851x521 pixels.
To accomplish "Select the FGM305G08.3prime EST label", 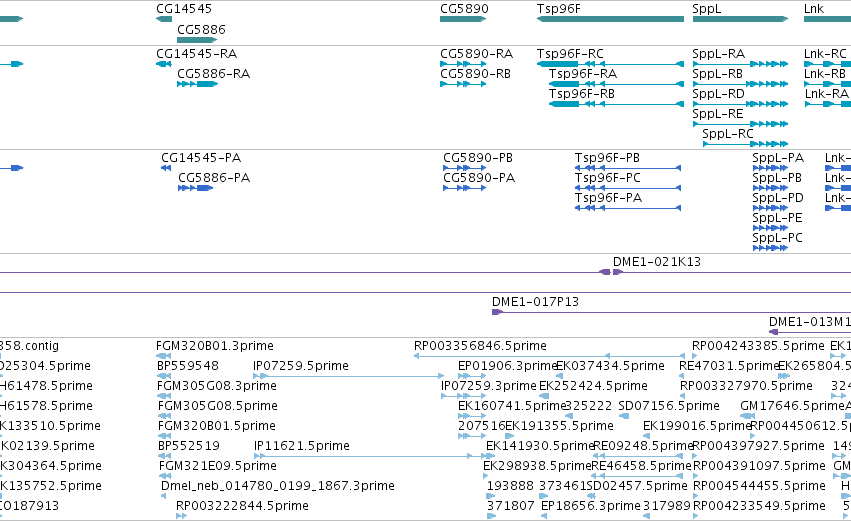I will (x=217, y=386).
